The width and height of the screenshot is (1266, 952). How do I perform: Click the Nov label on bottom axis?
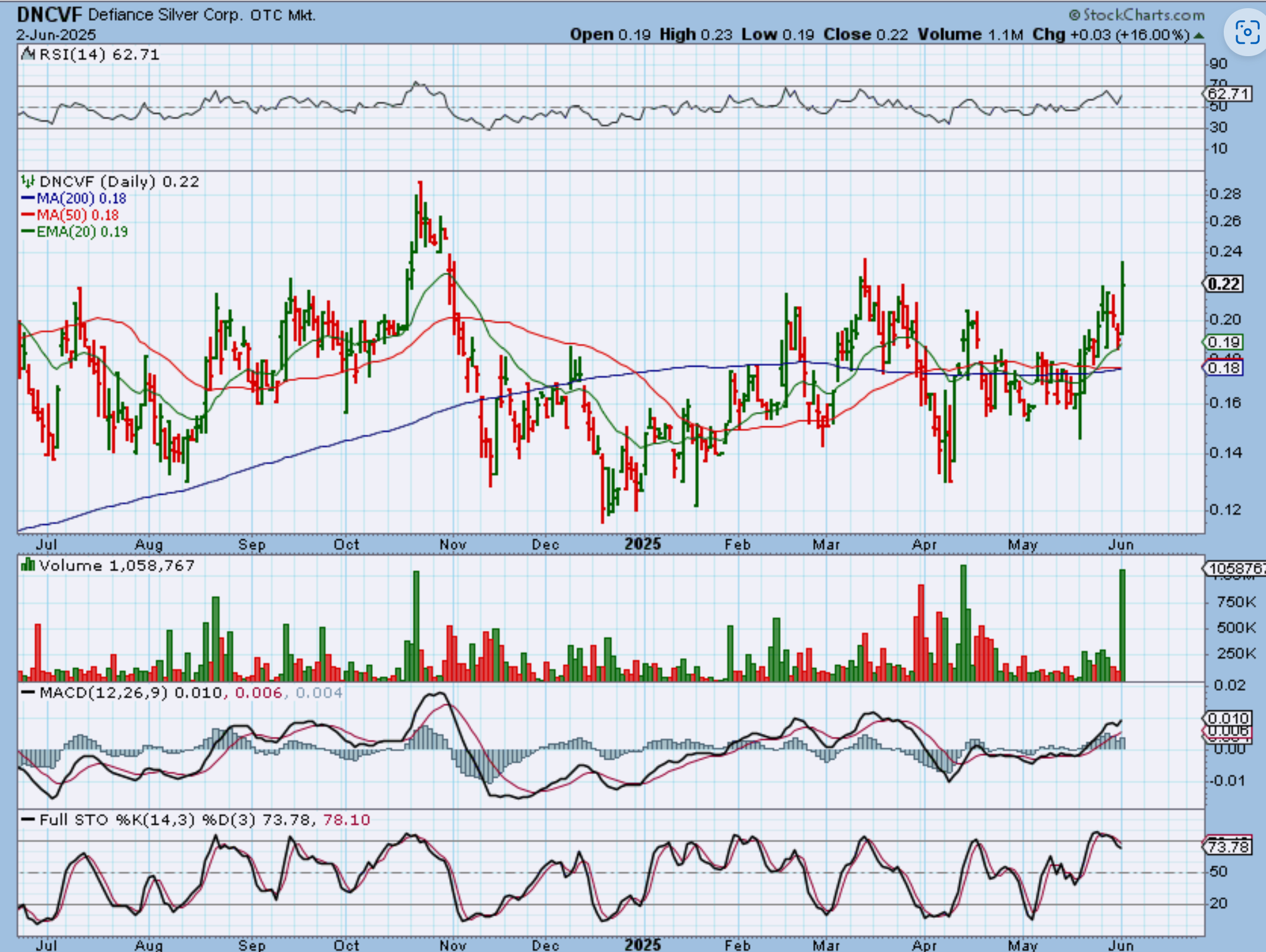[452, 944]
